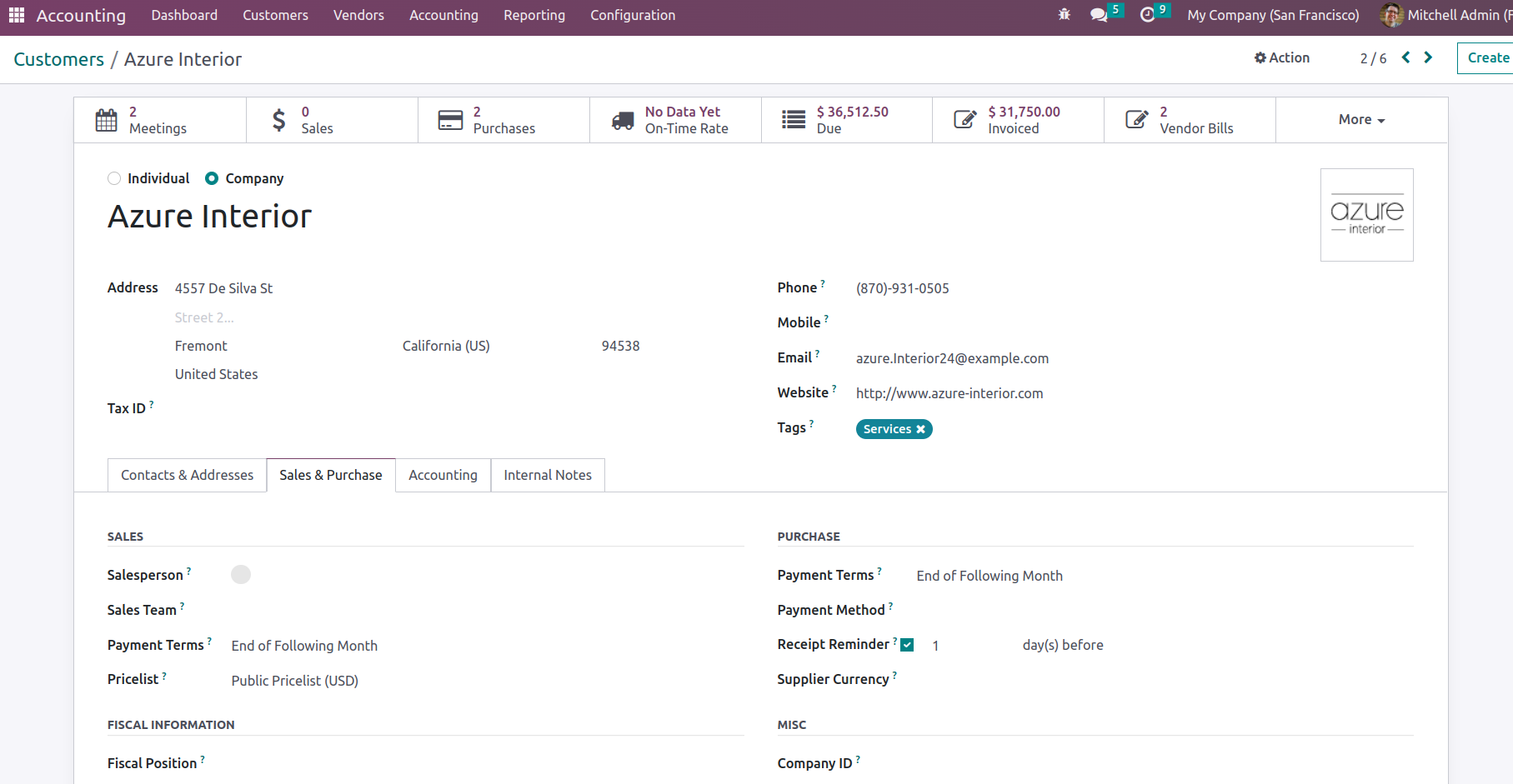Click the Vendor Bills pencil icon

point(1137,120)
